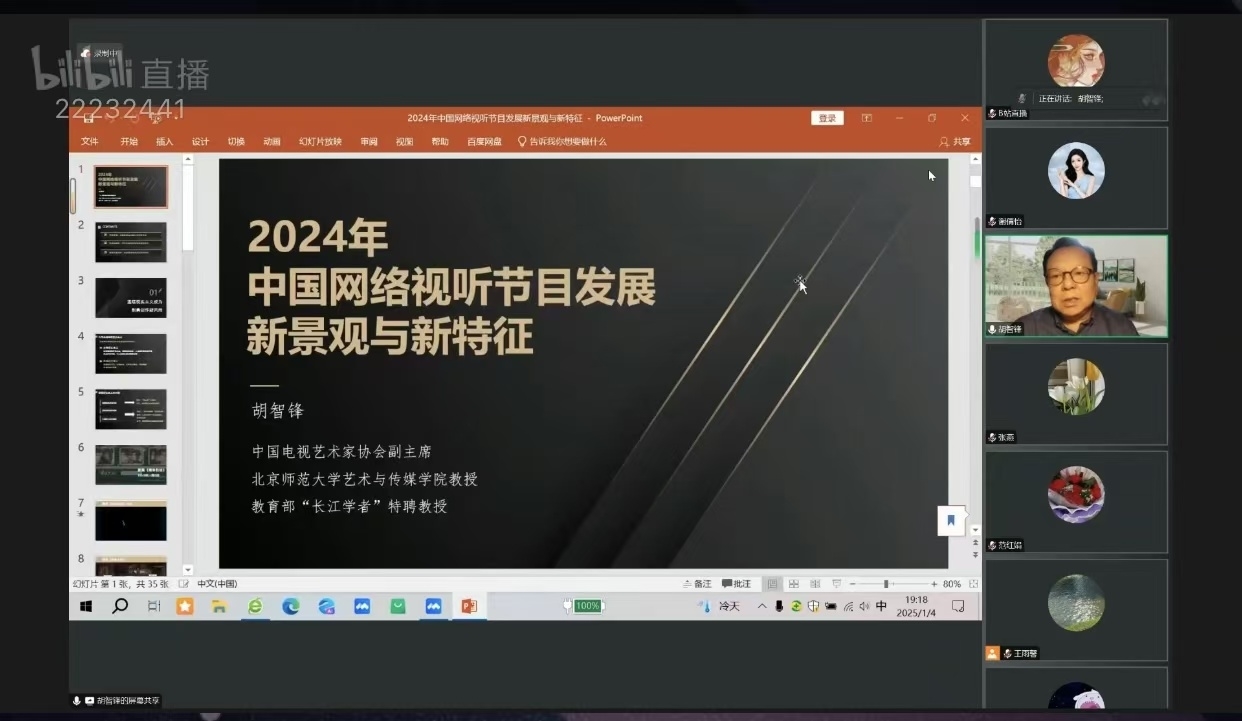Image resolution: width=1242 pixels, height=721 pixels.
Task: Open the 幻灯片放映 ribbon tab
Action: 320,142
